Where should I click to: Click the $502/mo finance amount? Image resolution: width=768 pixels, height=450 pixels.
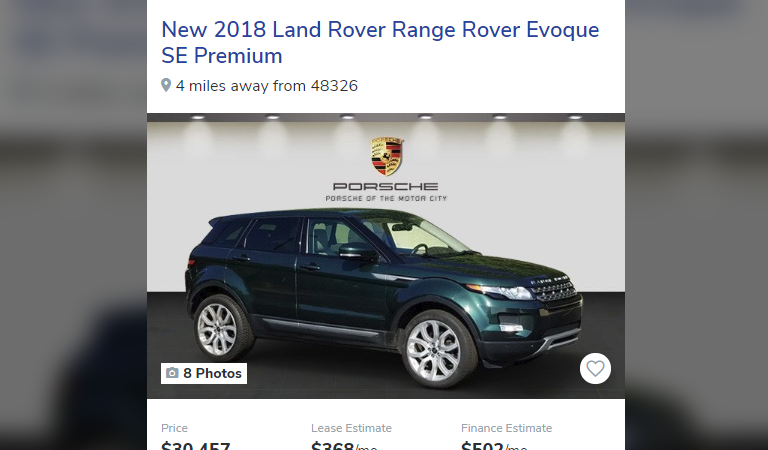[494, 446]
